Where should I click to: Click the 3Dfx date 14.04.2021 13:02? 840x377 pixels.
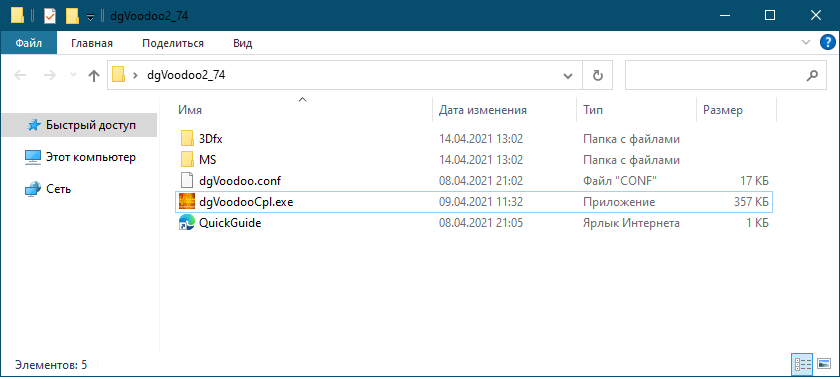(481, 139)
